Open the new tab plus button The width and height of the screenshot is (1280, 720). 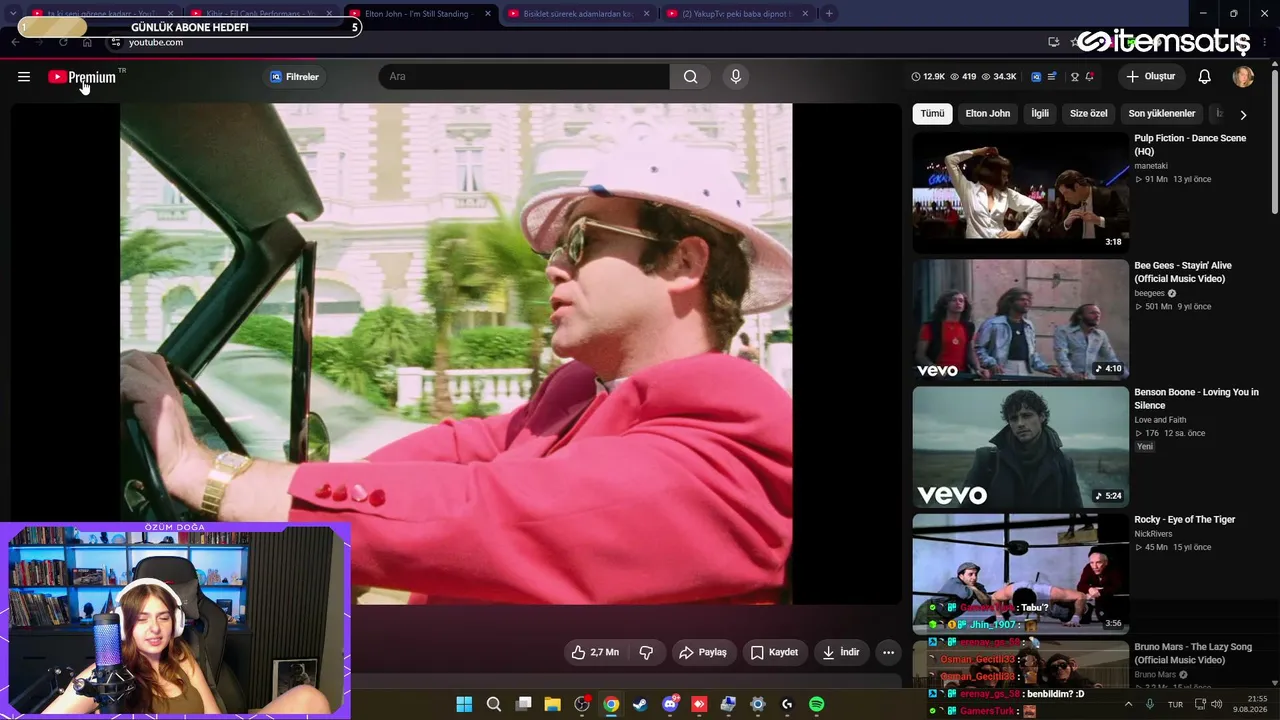click(829, 14)
